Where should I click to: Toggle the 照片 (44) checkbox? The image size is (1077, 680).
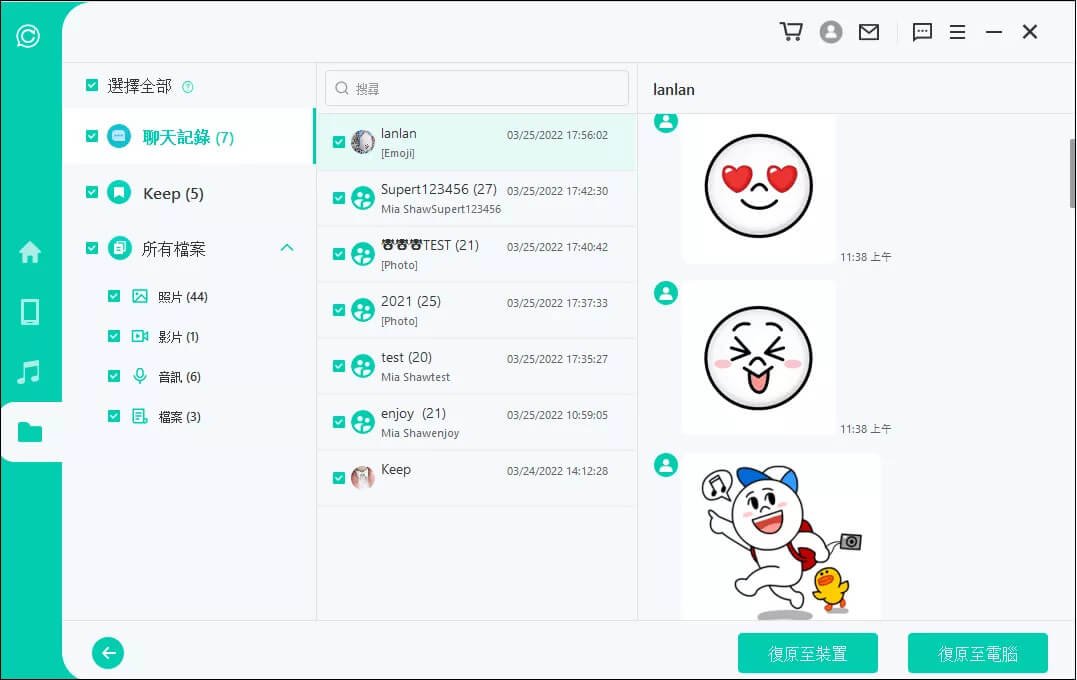[x=114, y=296]
